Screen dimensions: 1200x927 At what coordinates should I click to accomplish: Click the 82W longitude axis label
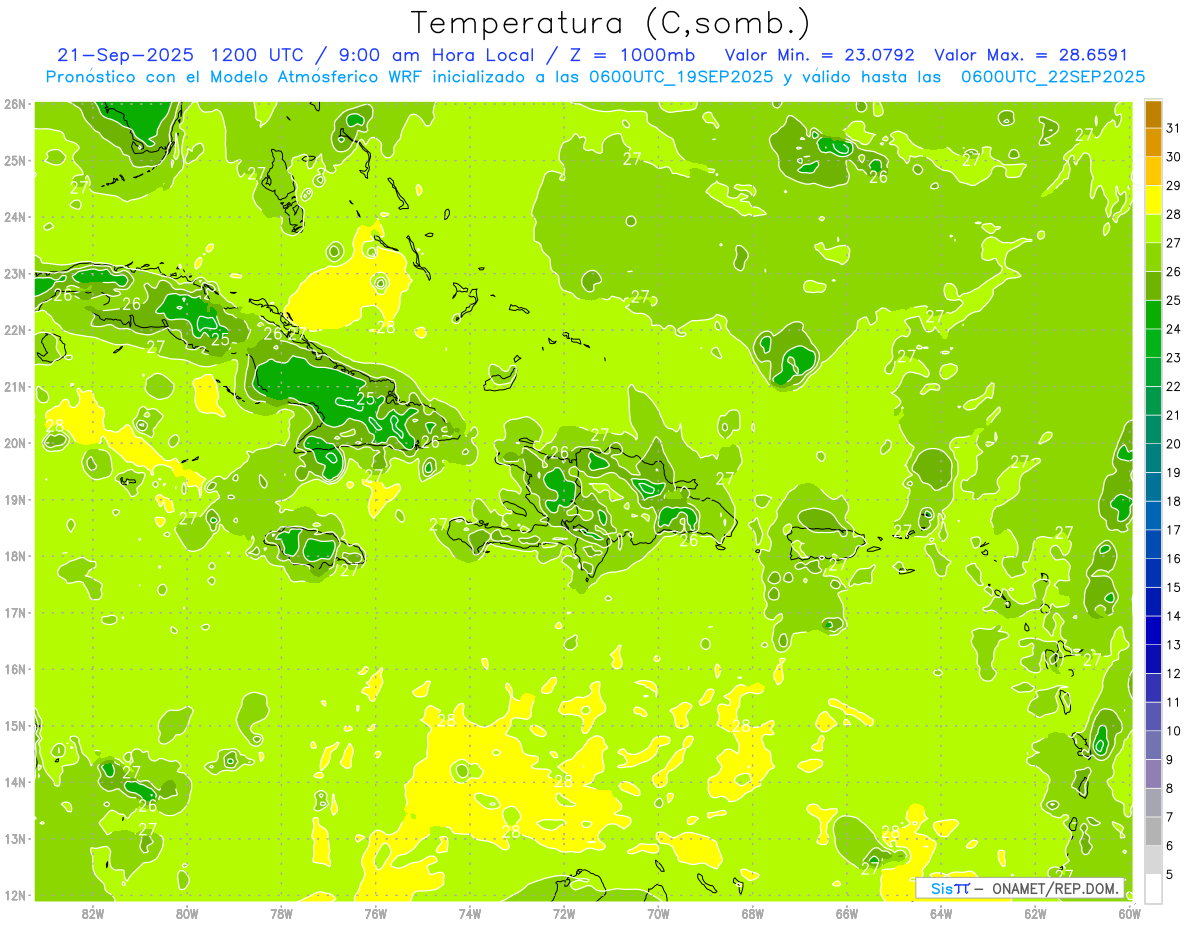(x=93, y=913)
